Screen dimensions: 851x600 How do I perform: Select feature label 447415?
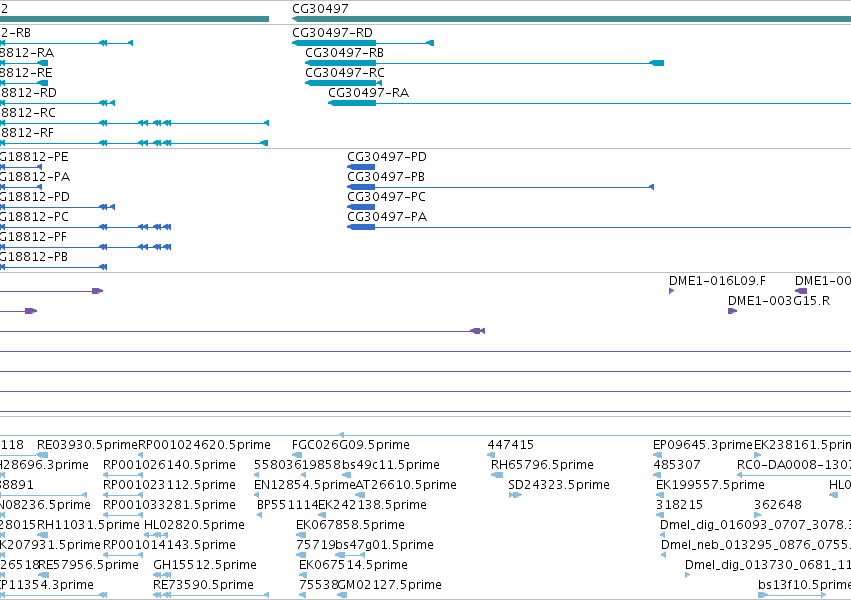tap(511, 445)
